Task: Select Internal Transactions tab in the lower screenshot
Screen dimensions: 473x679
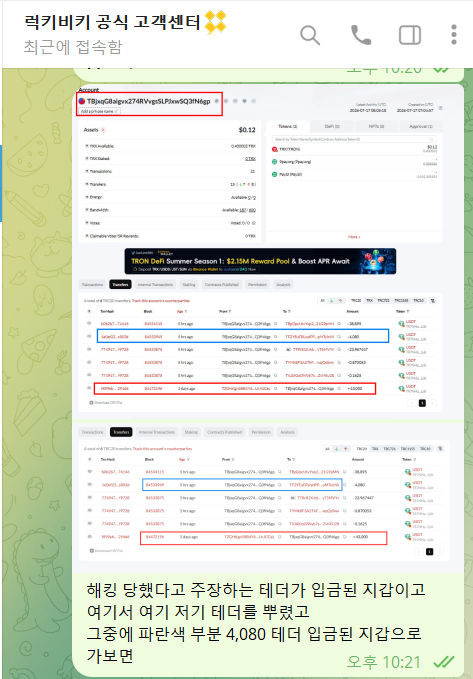Action: (157, 432)
